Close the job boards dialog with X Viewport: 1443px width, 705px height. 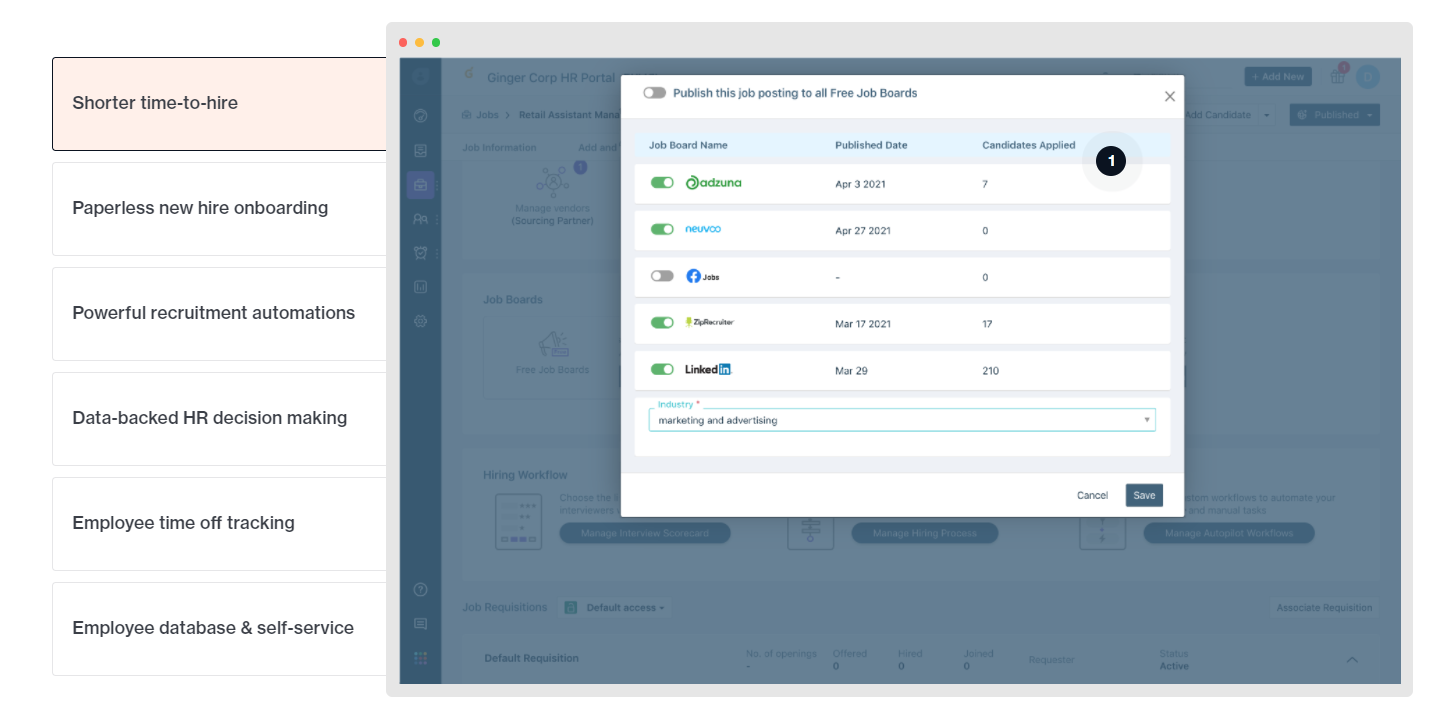point(1169,97)
